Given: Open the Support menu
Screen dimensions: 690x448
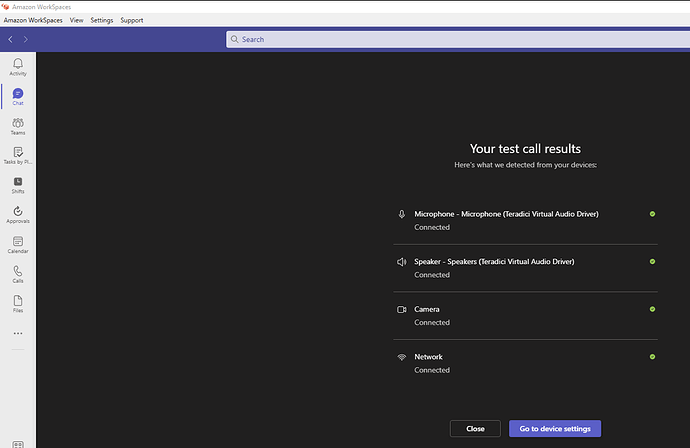Looking at the screenshot, I should tap(132, 20).
